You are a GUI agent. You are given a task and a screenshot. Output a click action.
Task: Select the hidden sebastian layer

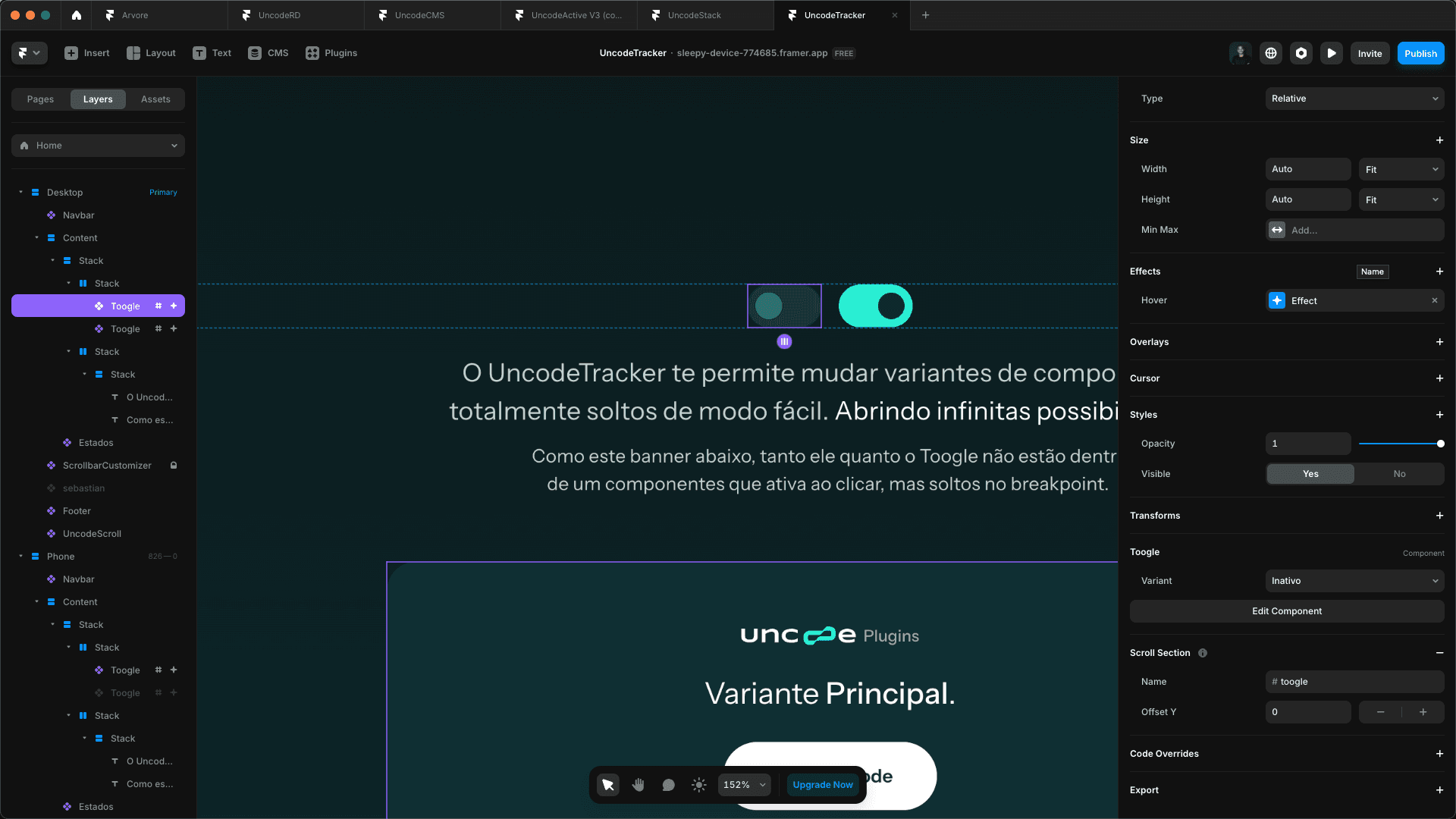(98, 488)
